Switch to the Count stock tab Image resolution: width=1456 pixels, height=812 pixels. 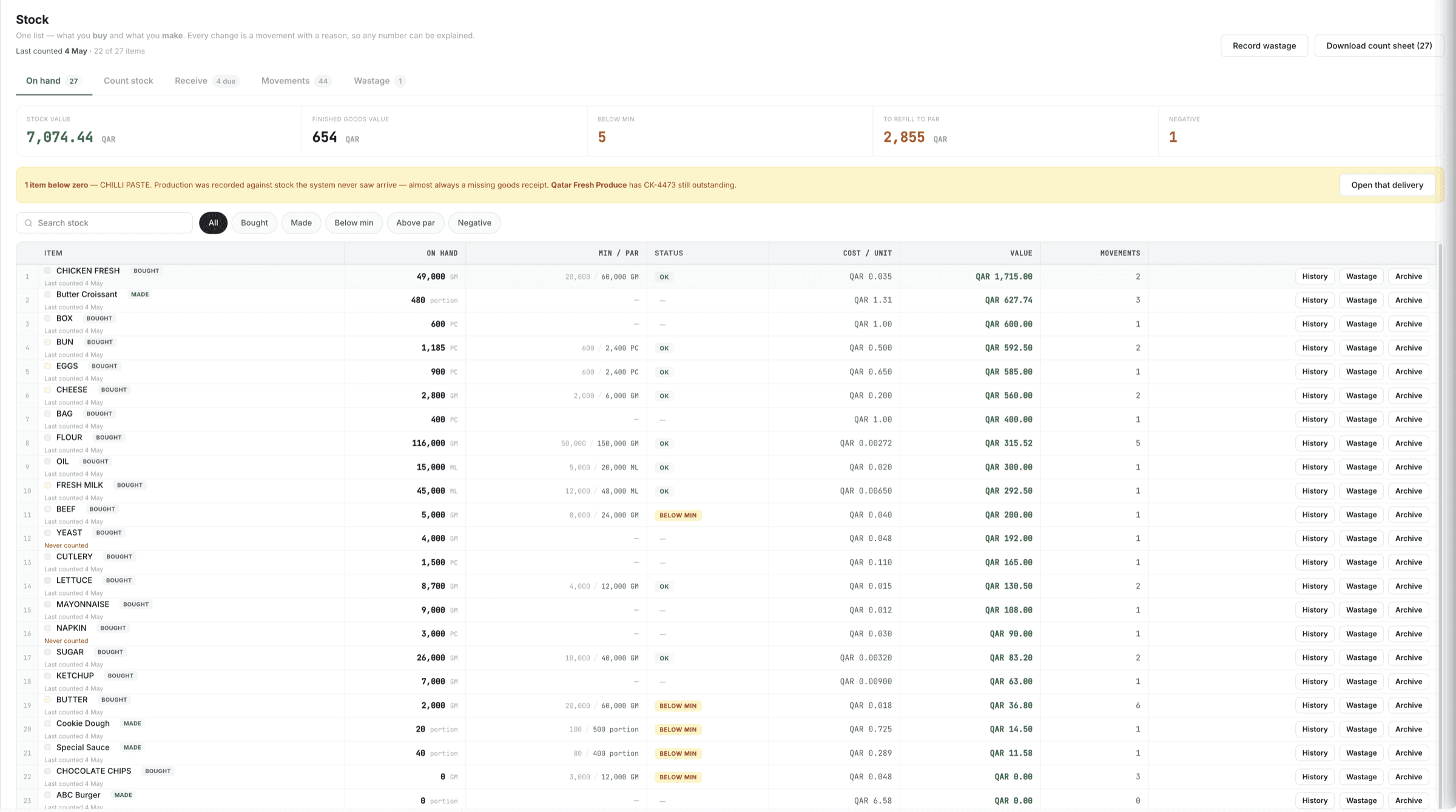coord(128,81)
